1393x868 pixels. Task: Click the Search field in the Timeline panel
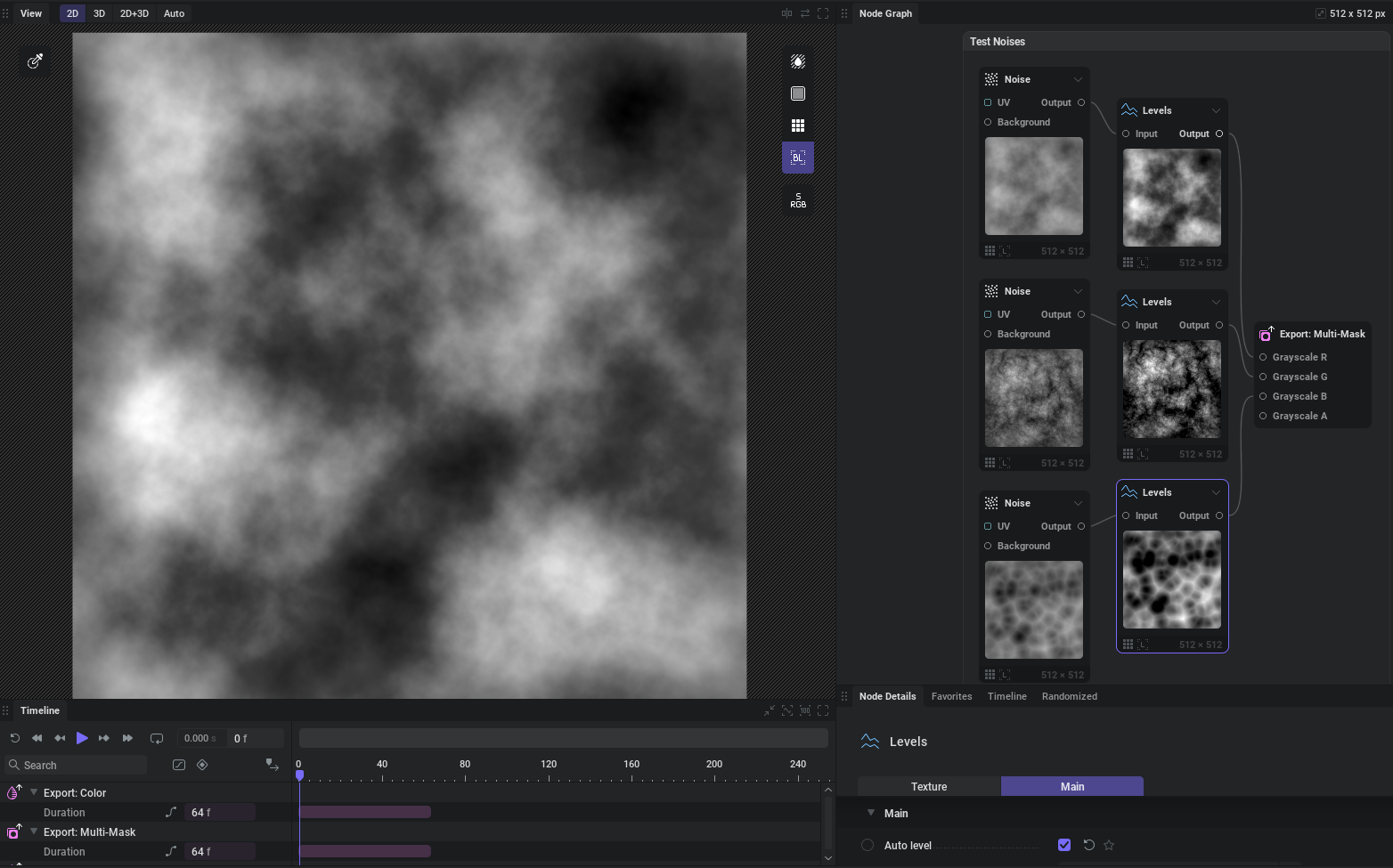[x=75, y=765]
